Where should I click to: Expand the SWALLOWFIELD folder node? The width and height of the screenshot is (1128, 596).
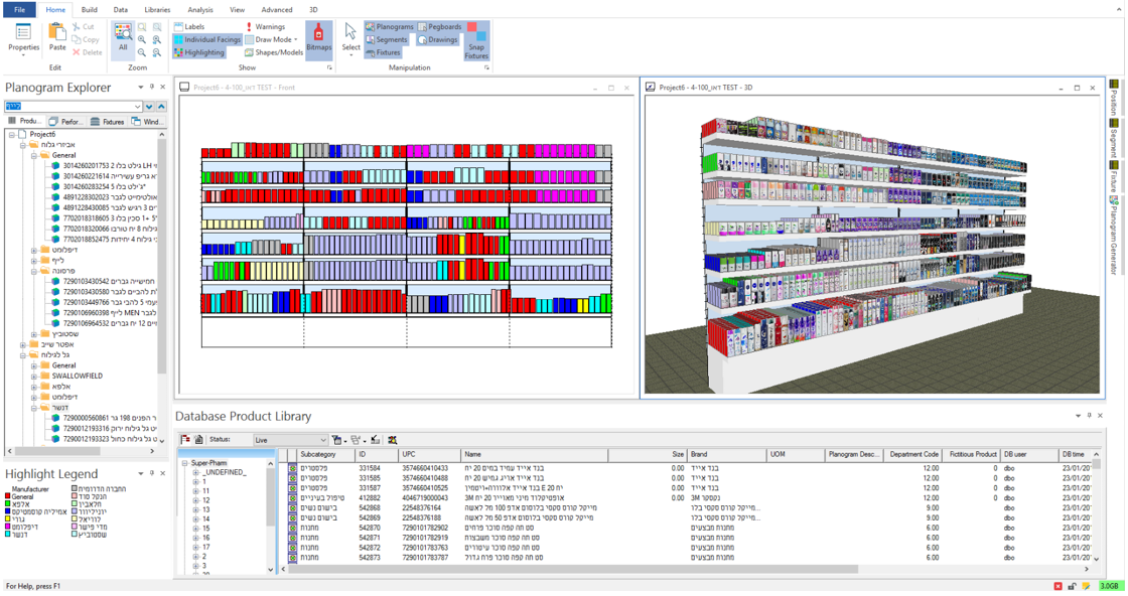34,376
